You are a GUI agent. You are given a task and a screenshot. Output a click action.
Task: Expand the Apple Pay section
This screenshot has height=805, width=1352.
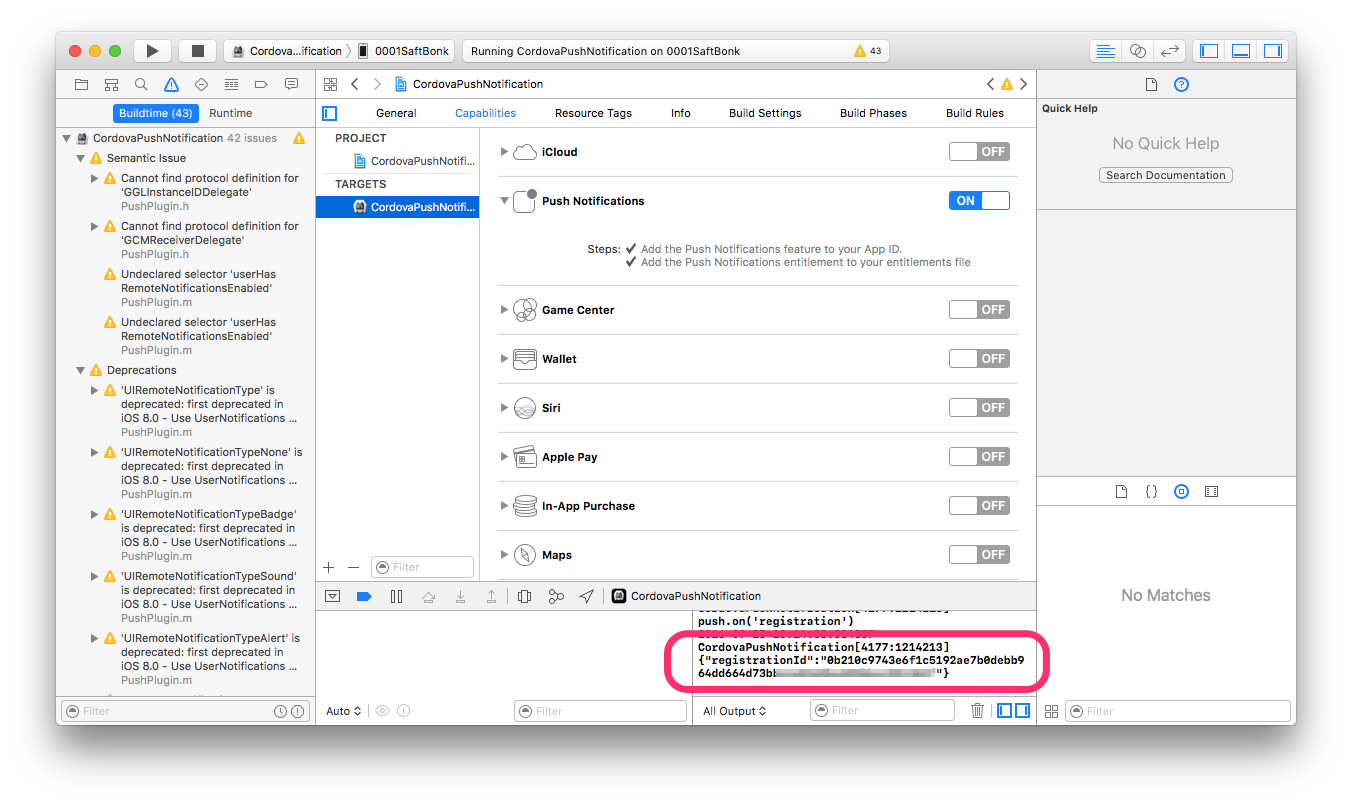(504, 457)
